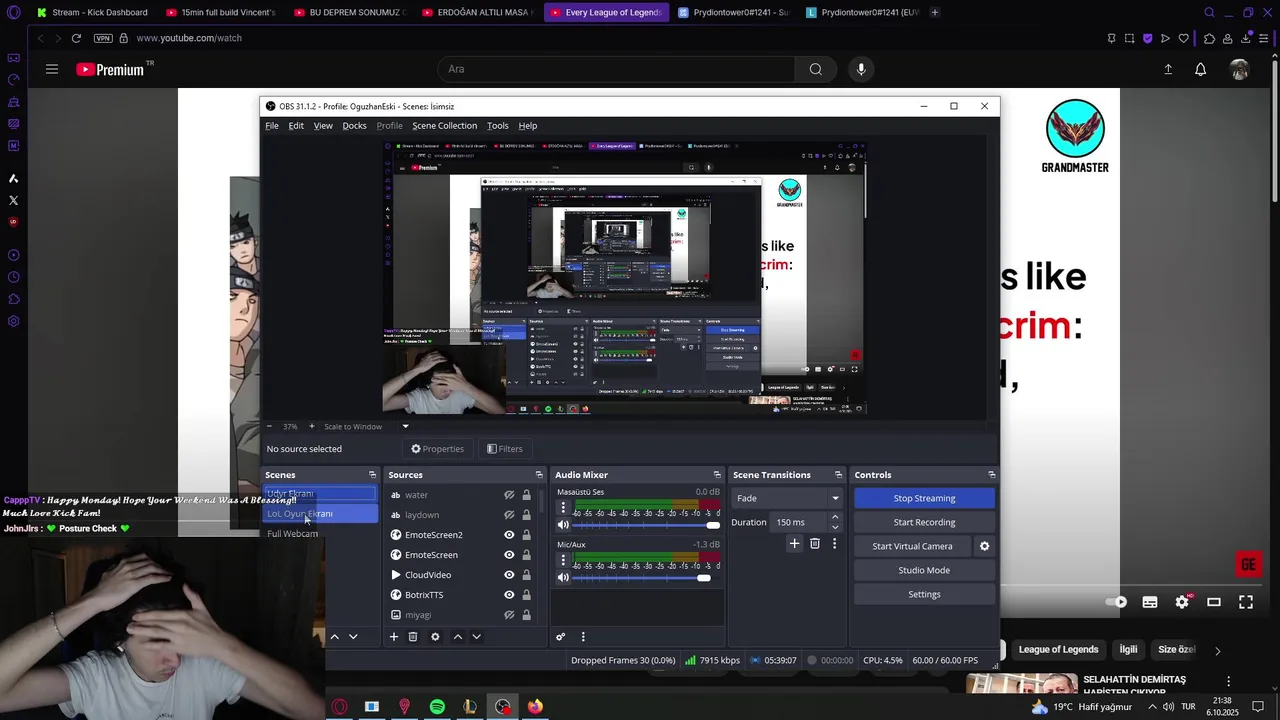
Task: Open Virtual Camera settings gear
Action: pyautogui.click(x=984, y=546)
